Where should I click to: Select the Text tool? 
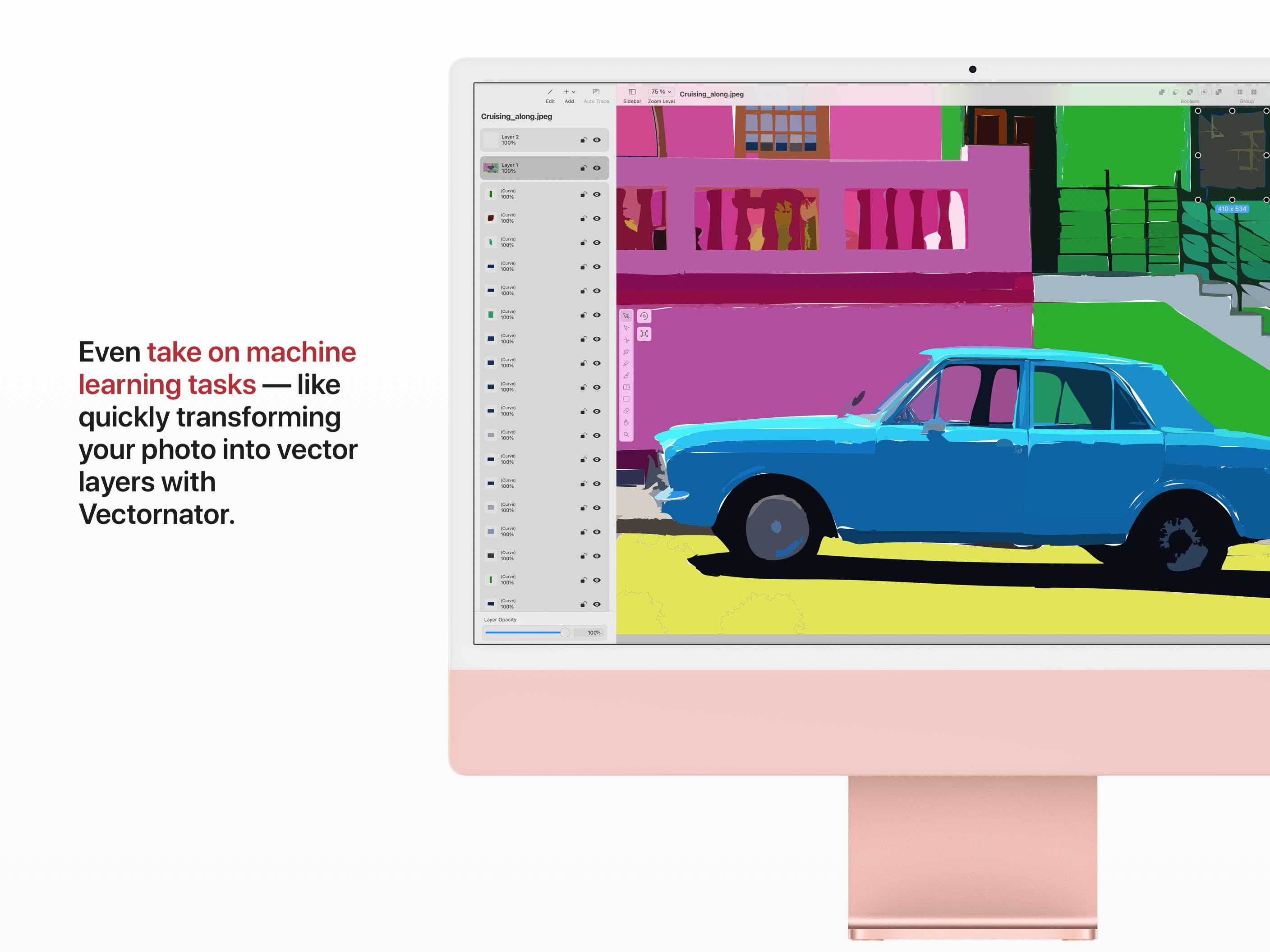pyautogui.click(x=626, y=387)
